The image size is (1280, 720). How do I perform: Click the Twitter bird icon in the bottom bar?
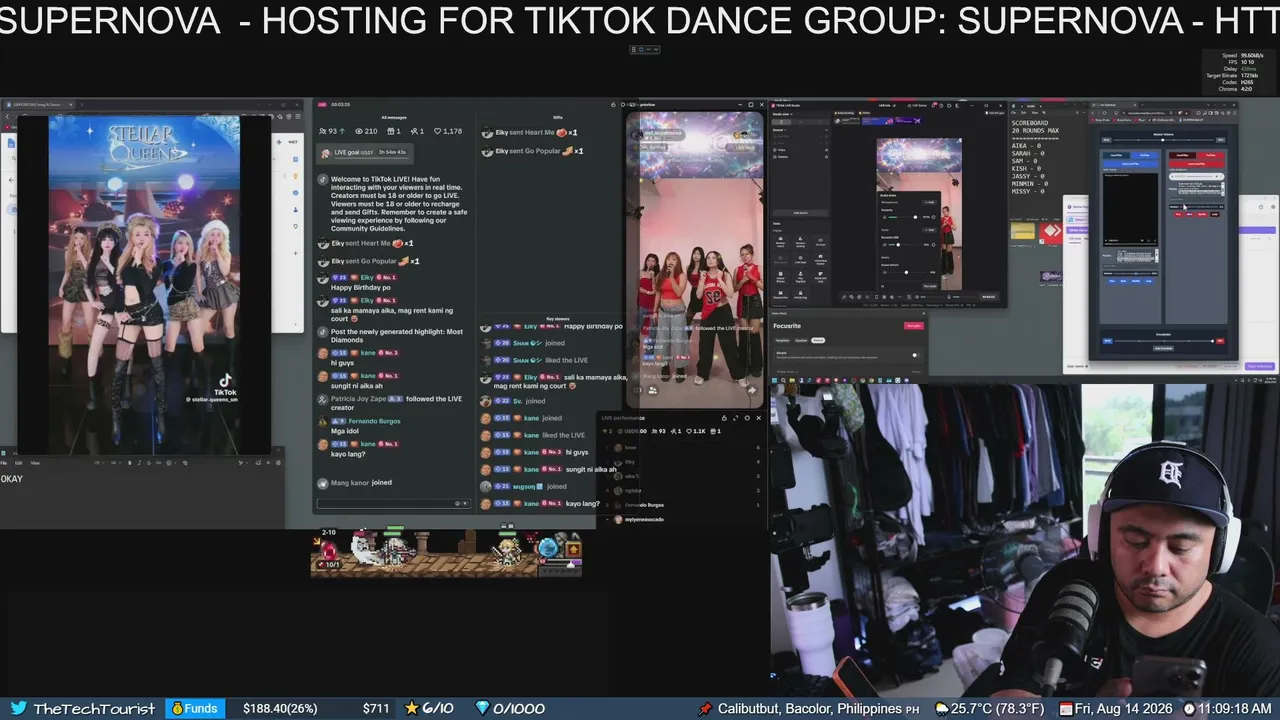[x=19, y=708]
